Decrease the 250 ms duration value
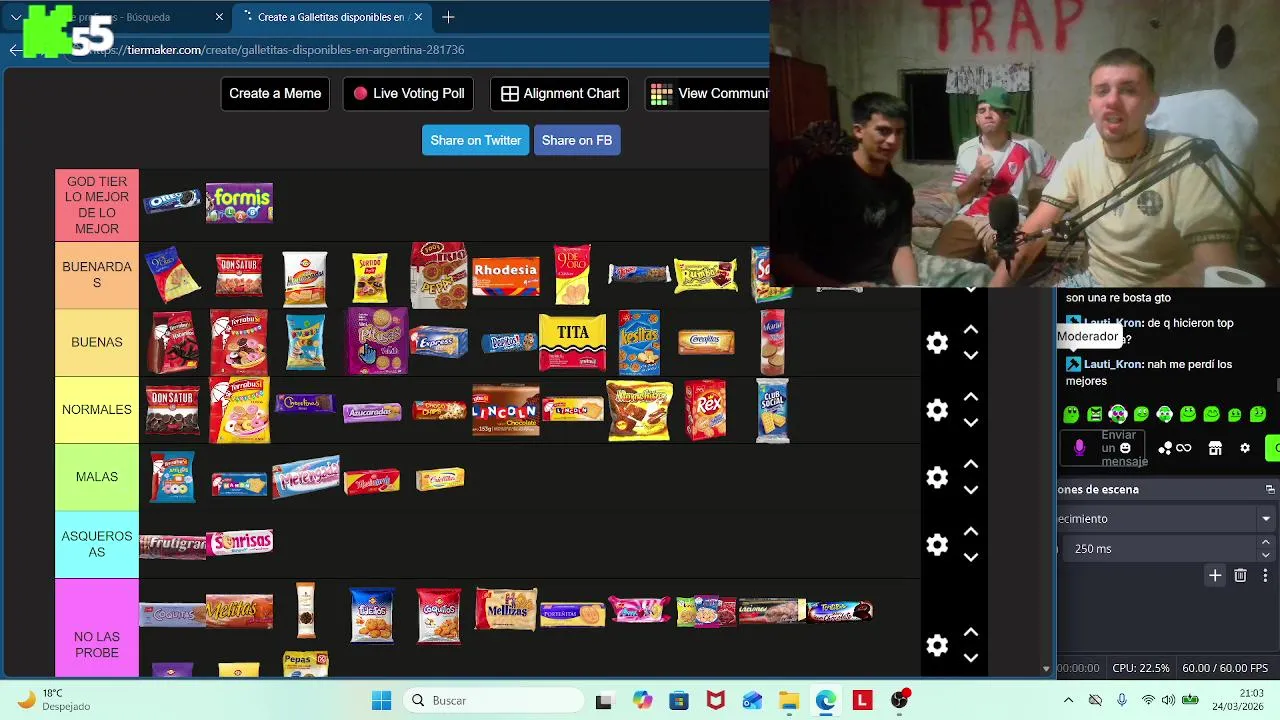This screenshot has height=720, width=1280. pos(1266,555)
